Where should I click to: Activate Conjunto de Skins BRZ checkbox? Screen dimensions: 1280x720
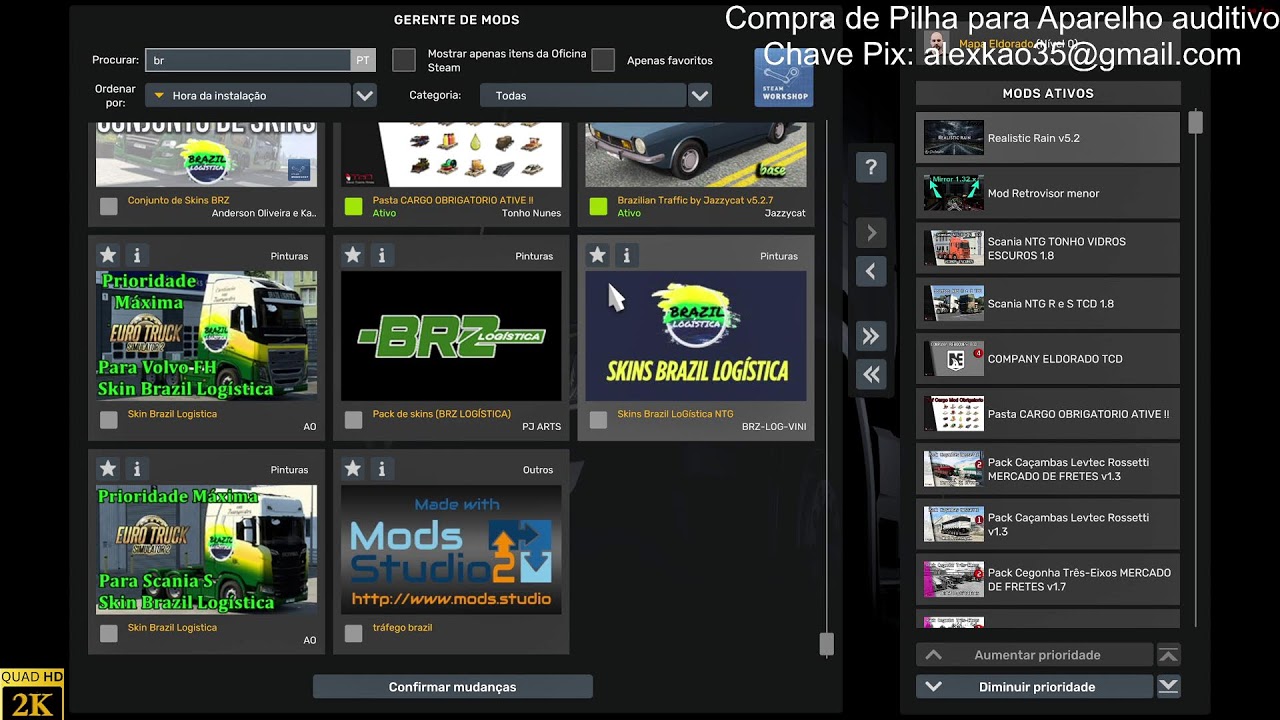(109, 206)
